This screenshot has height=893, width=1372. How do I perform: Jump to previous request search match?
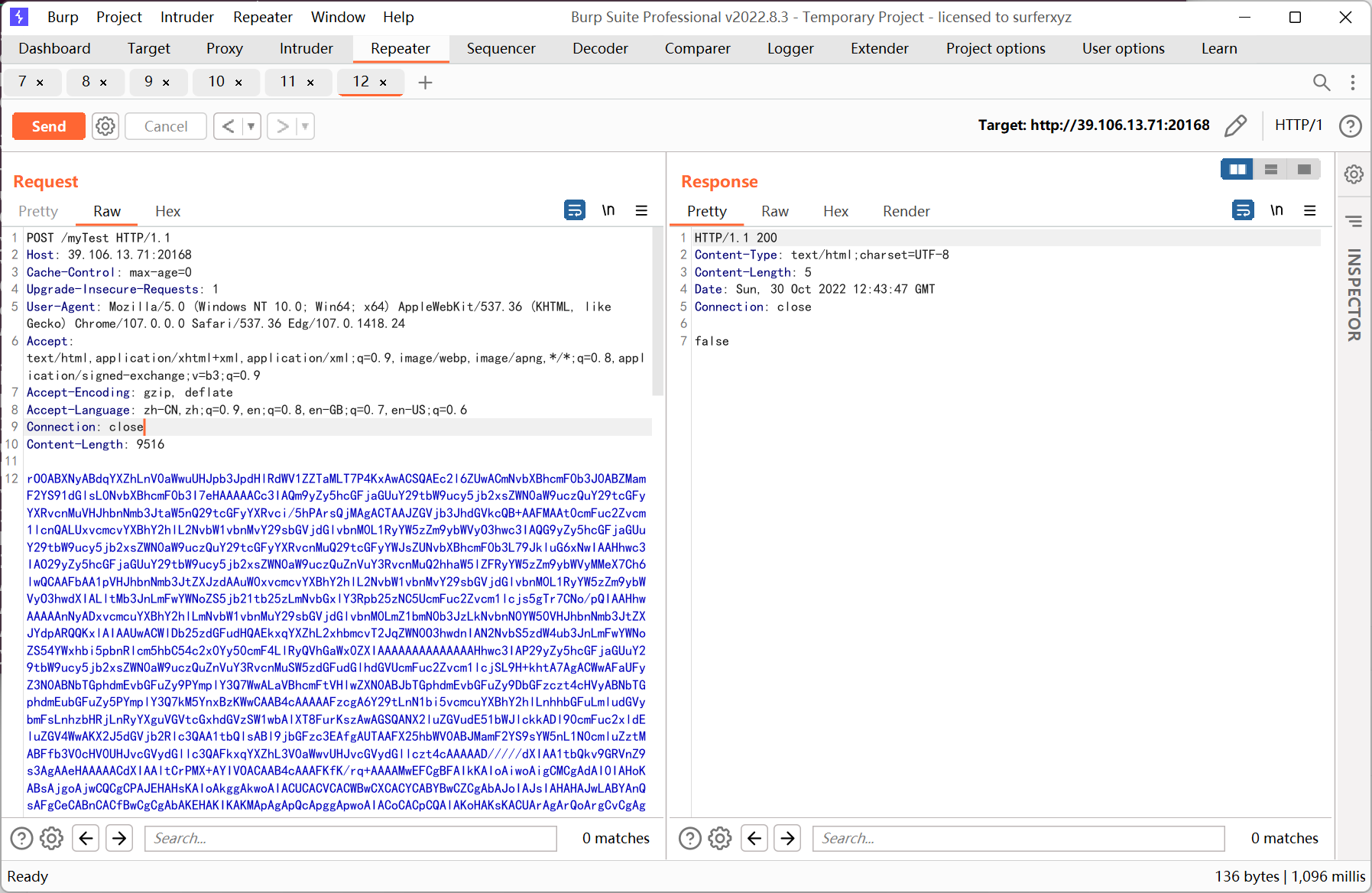(x=86, y=839)
